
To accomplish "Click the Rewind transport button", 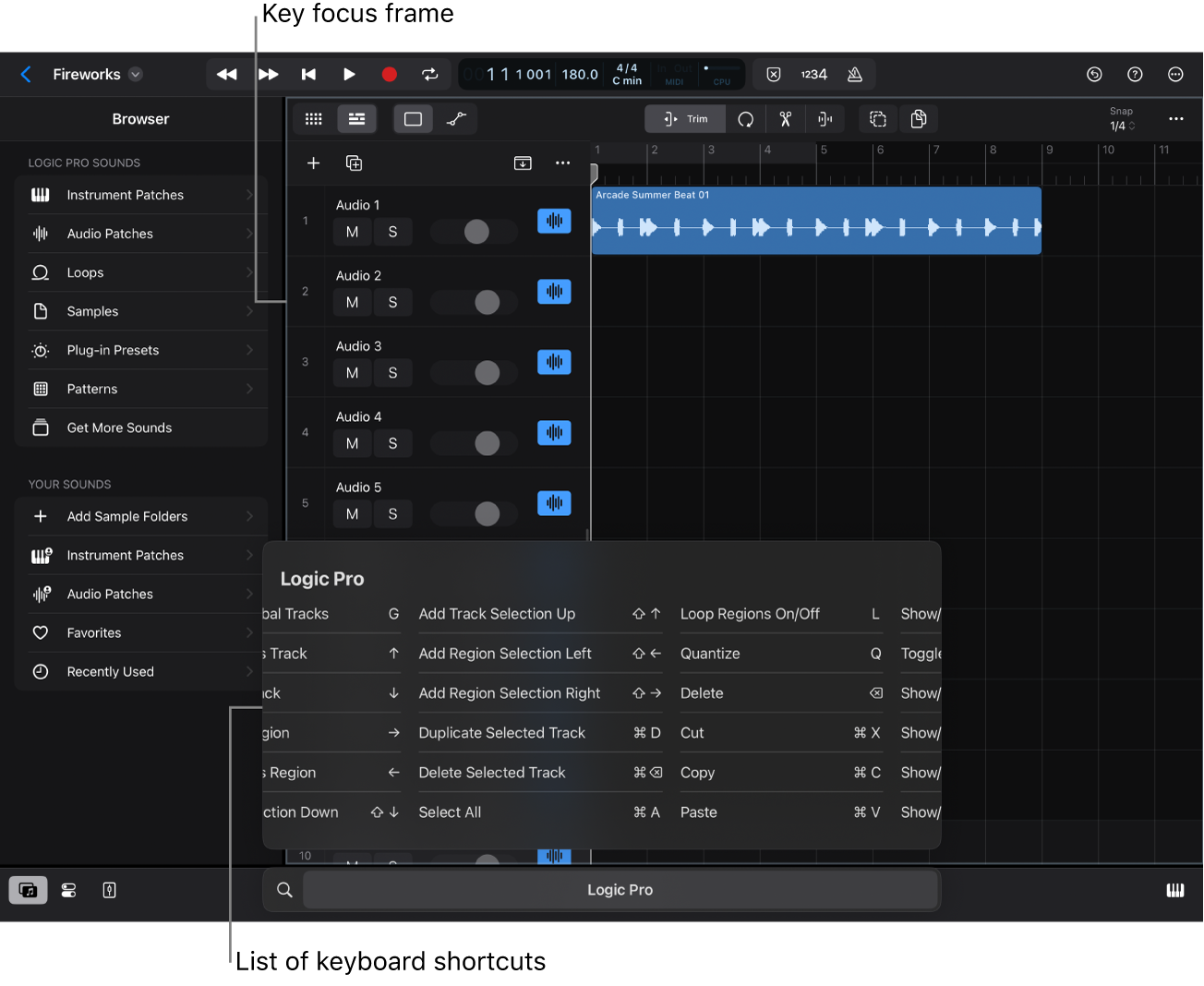I will tap(226, 75).
